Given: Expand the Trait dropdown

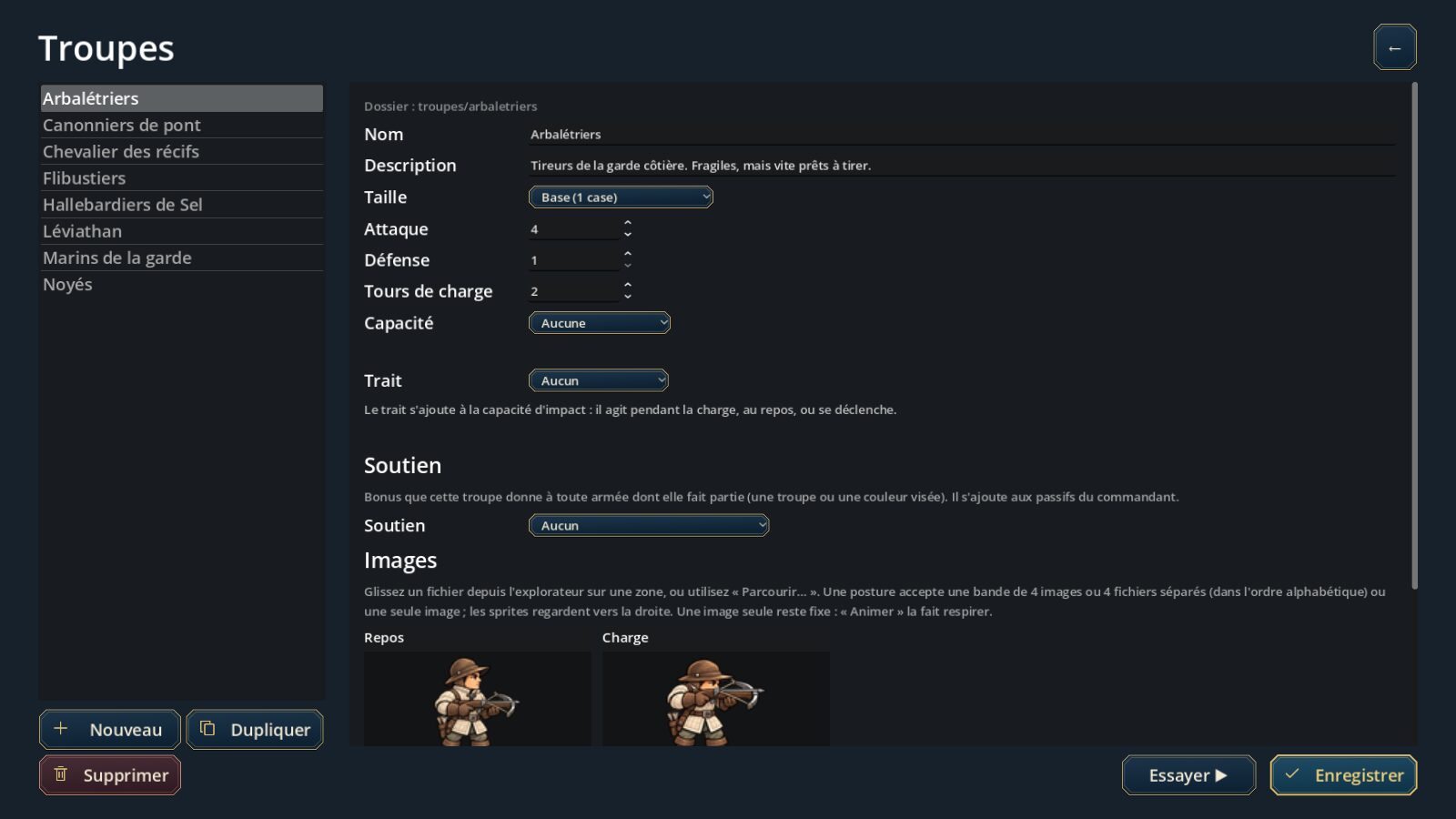Looking at the screenshot, I should point(599,380).
